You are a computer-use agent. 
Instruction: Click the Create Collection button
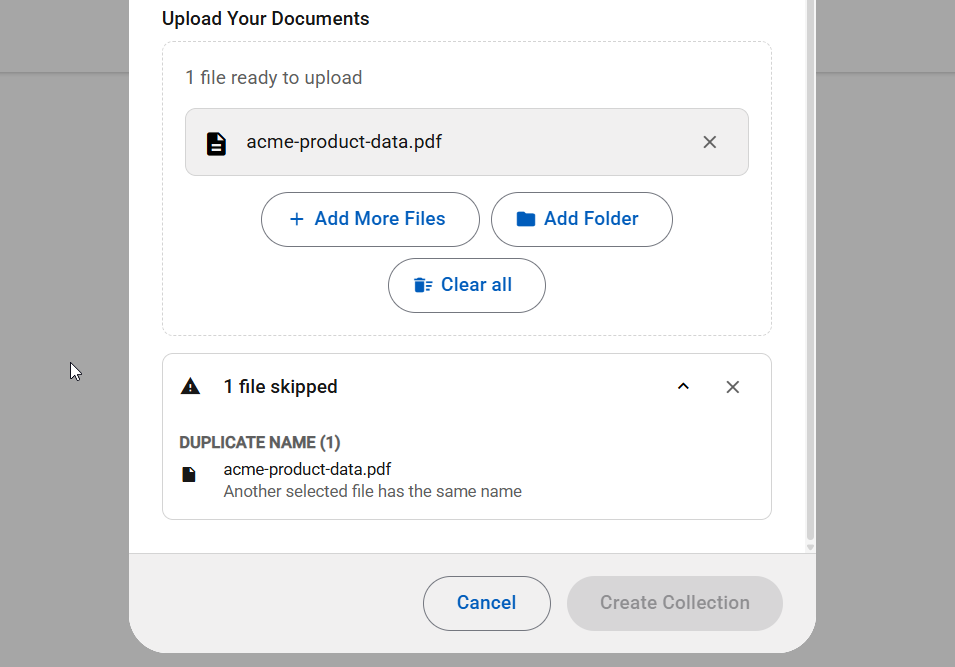pyautogui.click(x=675, y=603)
